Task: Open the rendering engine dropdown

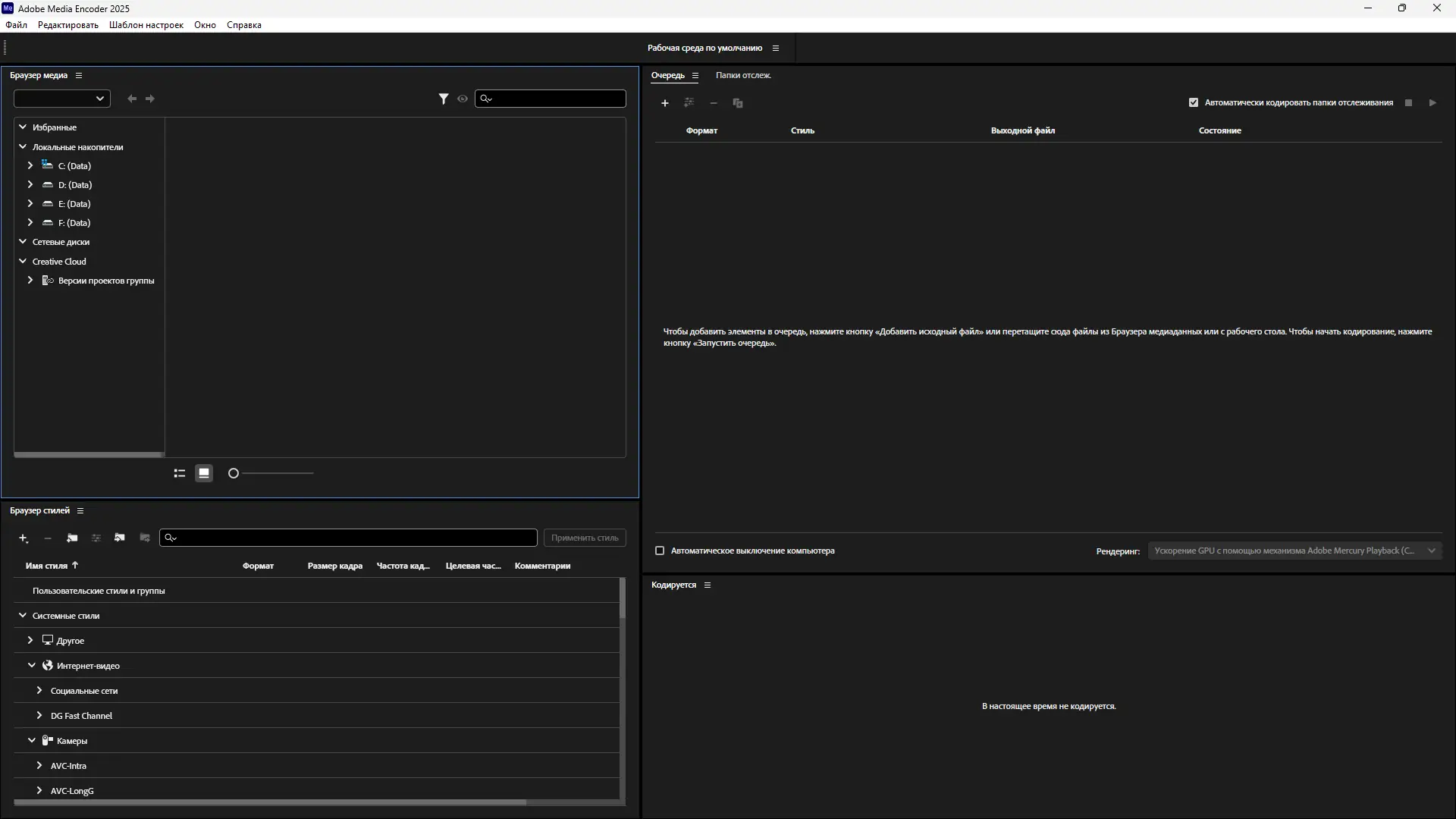Action: [x=1432, y=551]
